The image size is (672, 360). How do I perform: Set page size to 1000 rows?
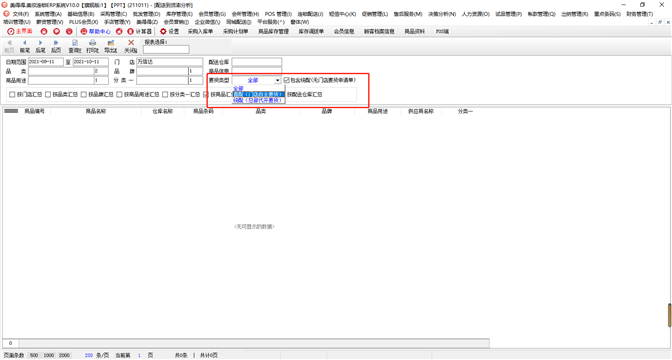[x=49, y=355]
